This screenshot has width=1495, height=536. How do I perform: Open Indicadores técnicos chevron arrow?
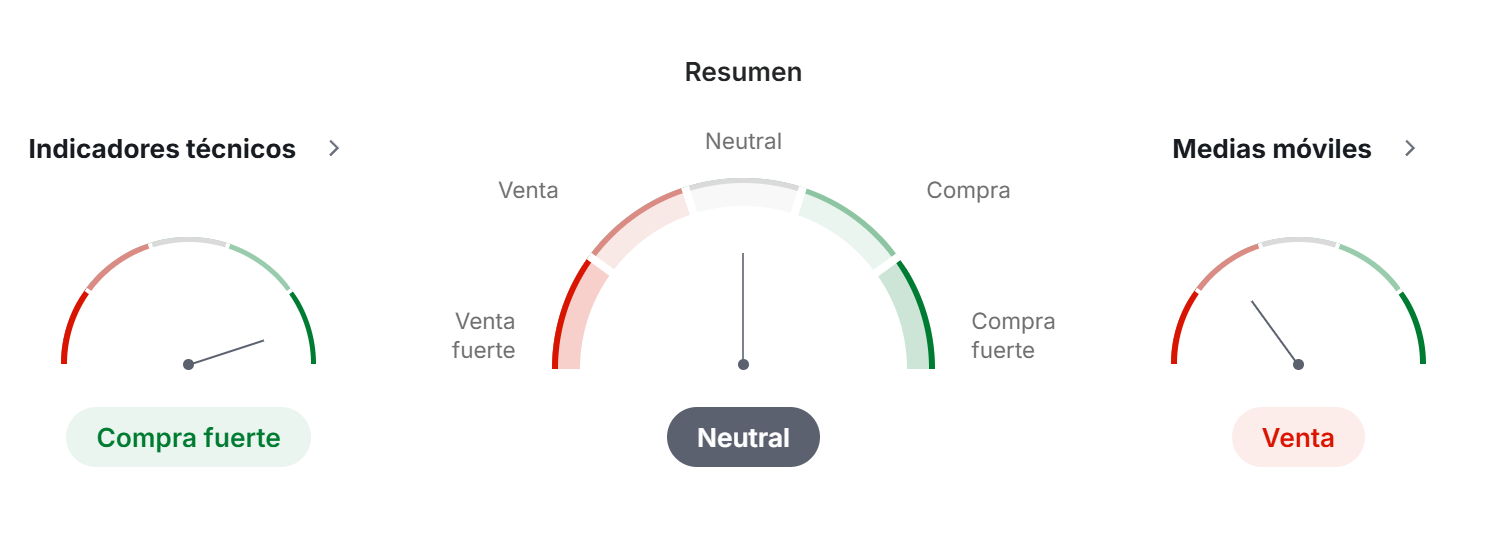click(334, 148)
